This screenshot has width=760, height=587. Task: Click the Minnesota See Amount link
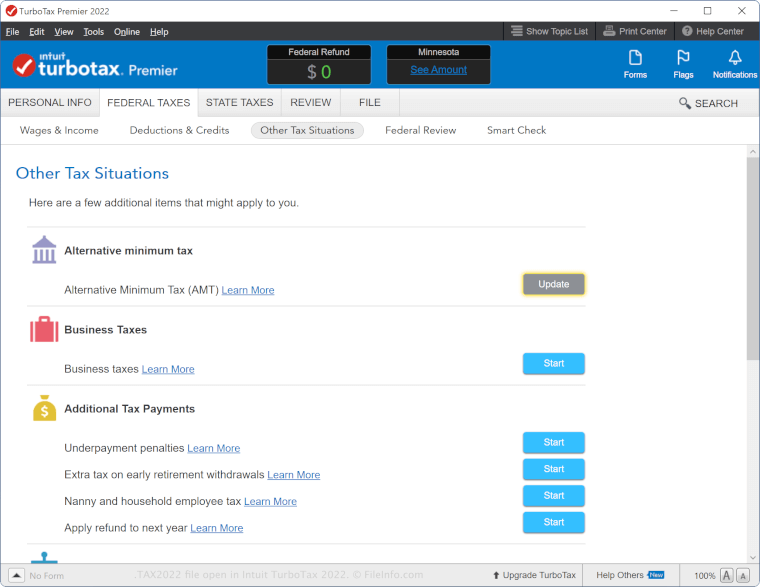click(x=438, y=70)
